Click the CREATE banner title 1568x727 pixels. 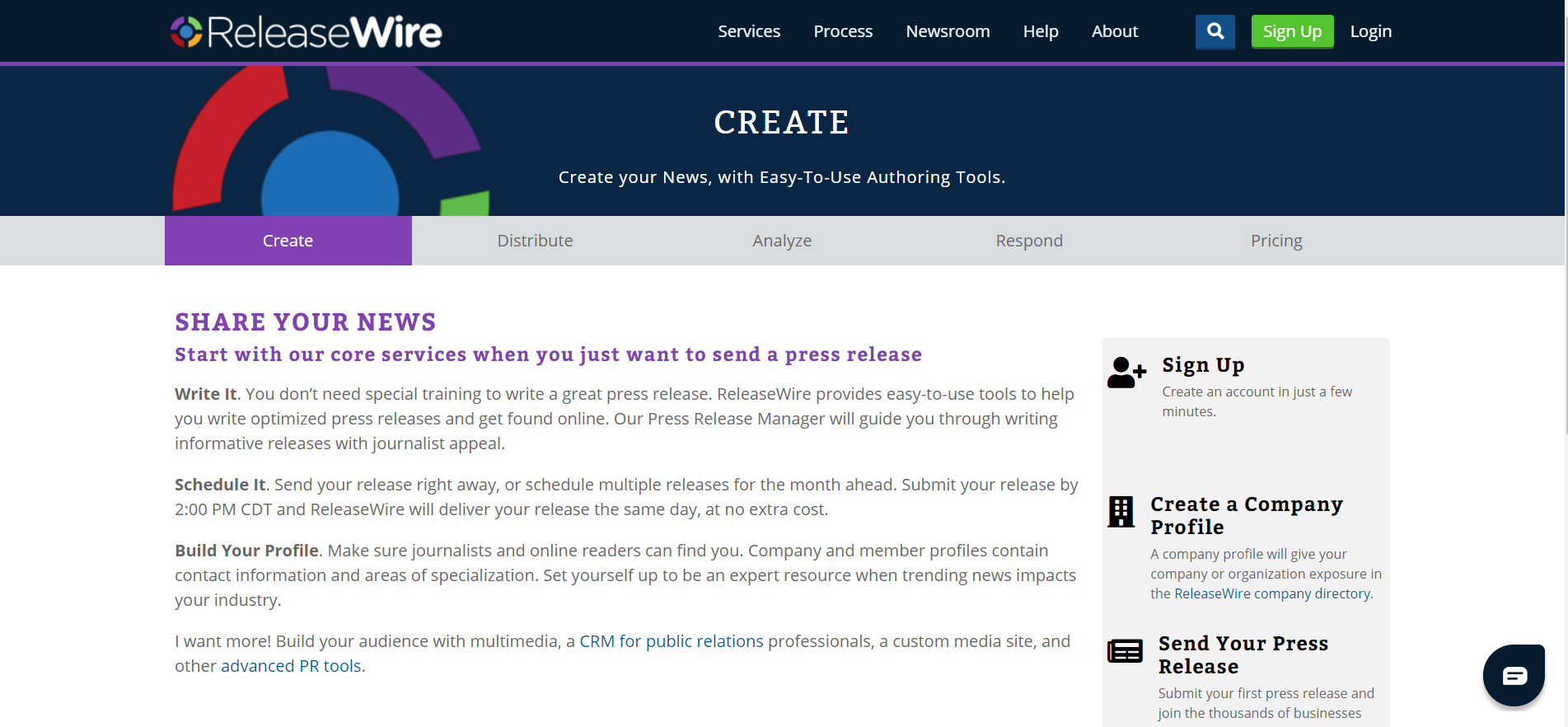[x=781, y=123]
